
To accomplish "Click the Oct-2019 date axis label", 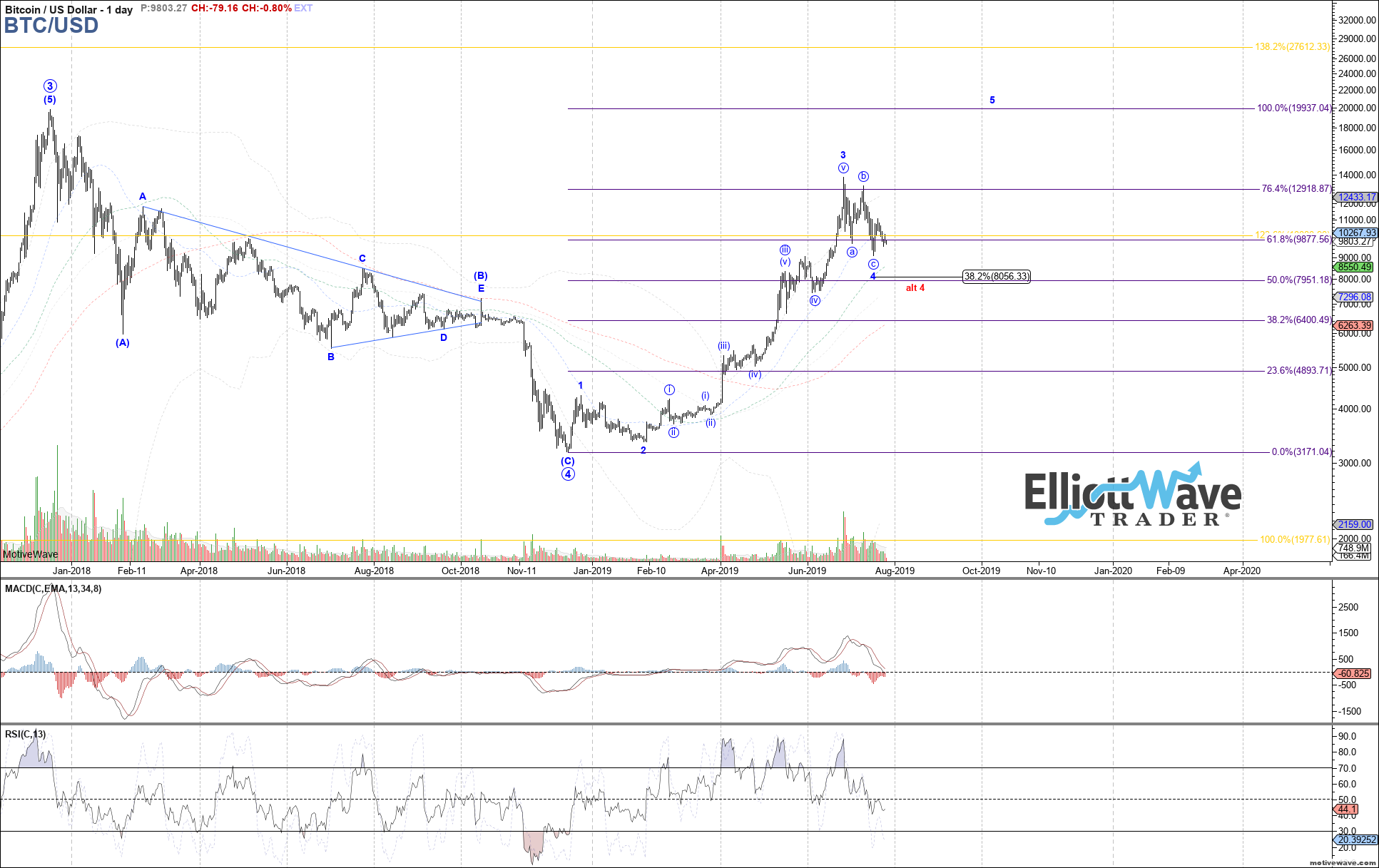I will 981,571.
